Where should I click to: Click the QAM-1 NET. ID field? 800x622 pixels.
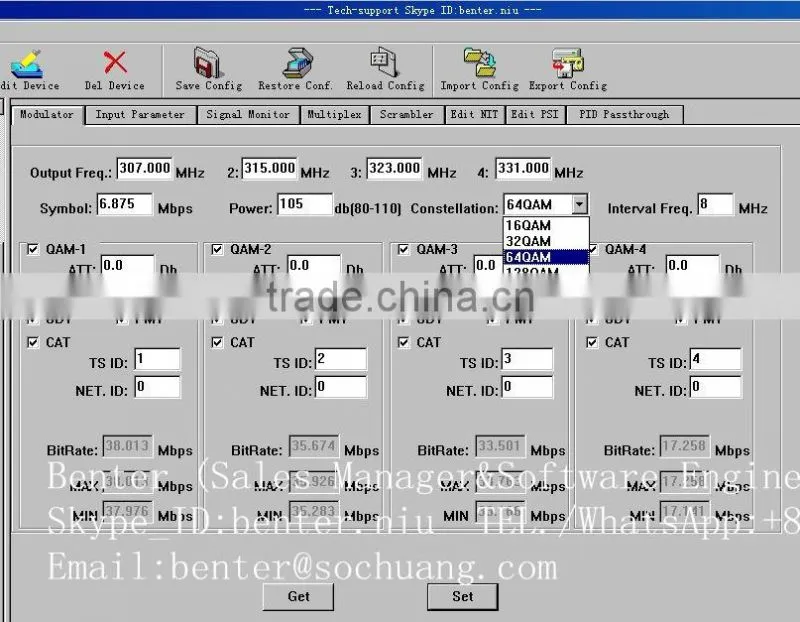click(x=158, y=387)
